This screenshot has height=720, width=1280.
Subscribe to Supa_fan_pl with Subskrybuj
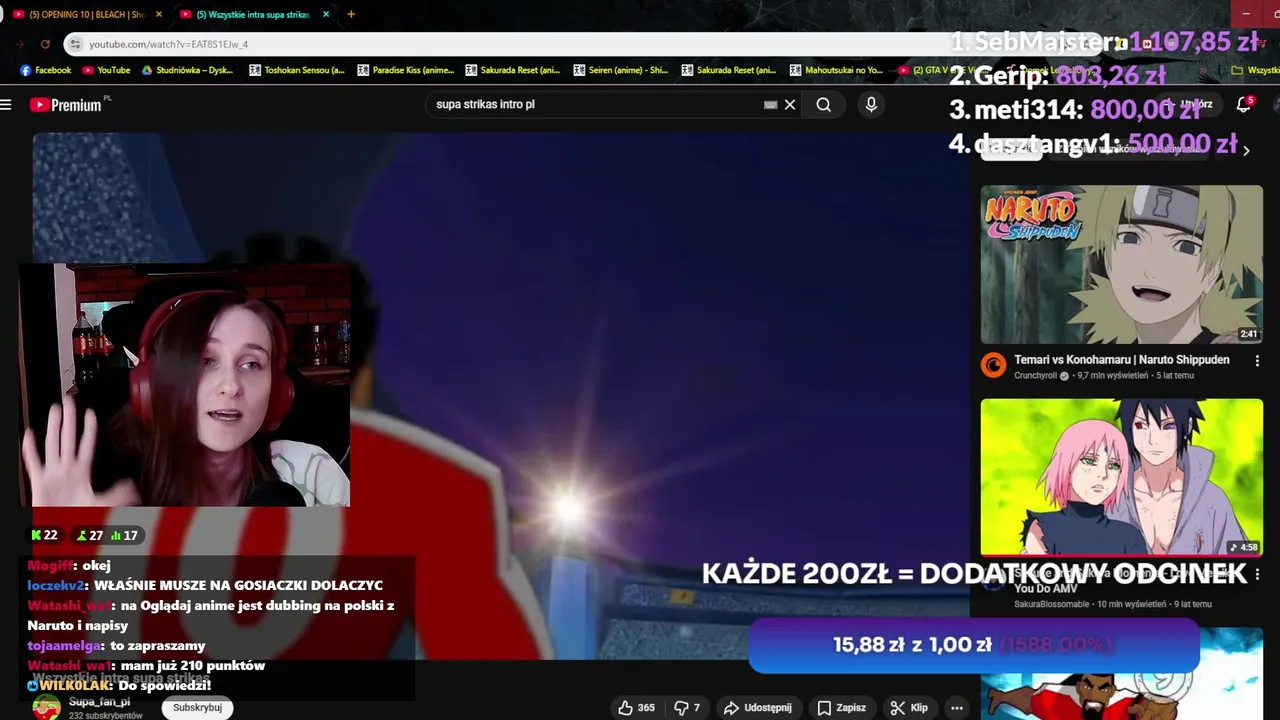(x=197, y=707)
